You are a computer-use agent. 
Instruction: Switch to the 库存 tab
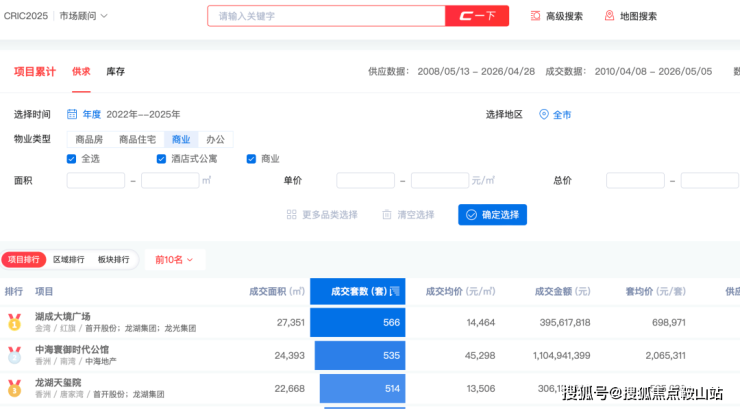pyautogui.click(x=115, y=72)
